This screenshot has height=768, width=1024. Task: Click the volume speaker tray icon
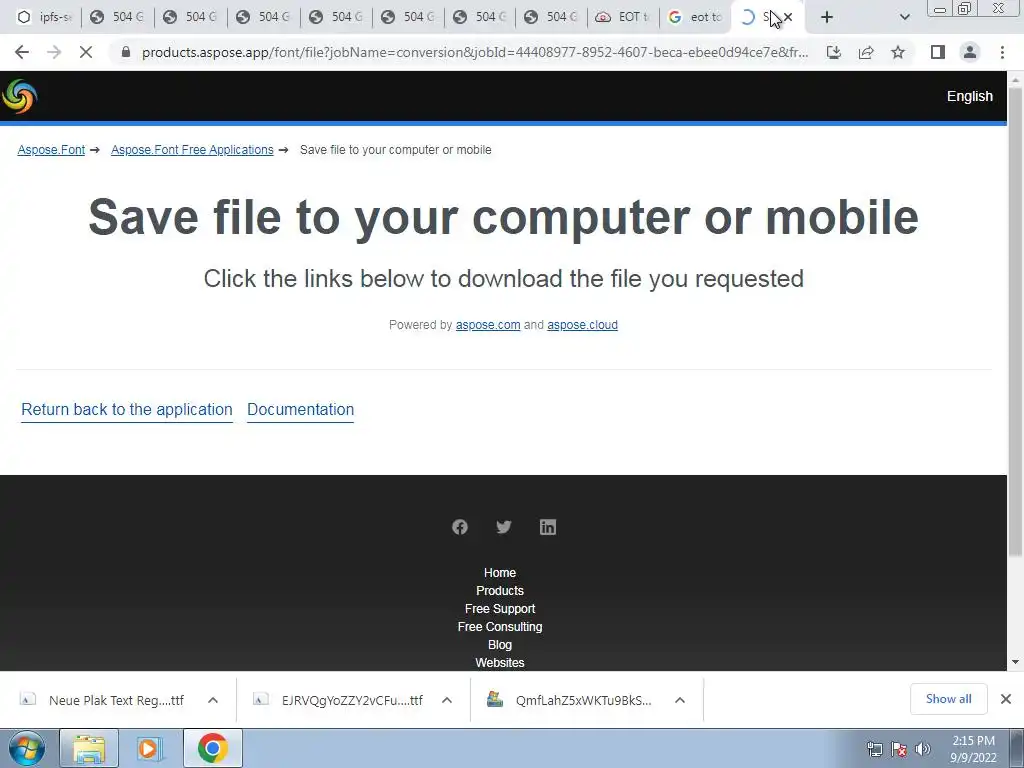click(x=923, y=748)
